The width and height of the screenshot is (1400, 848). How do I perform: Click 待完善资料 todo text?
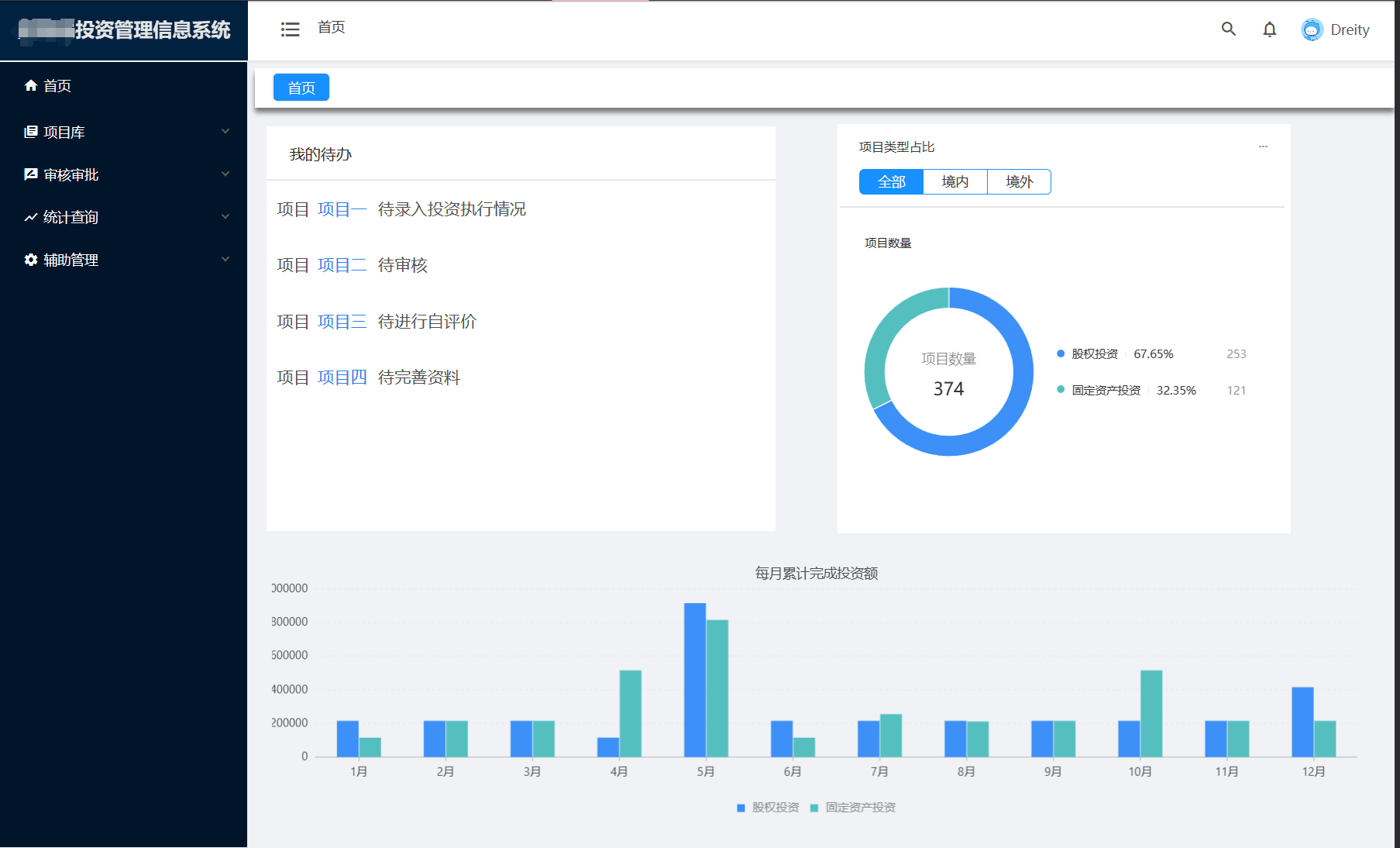(x=419, y=377)
